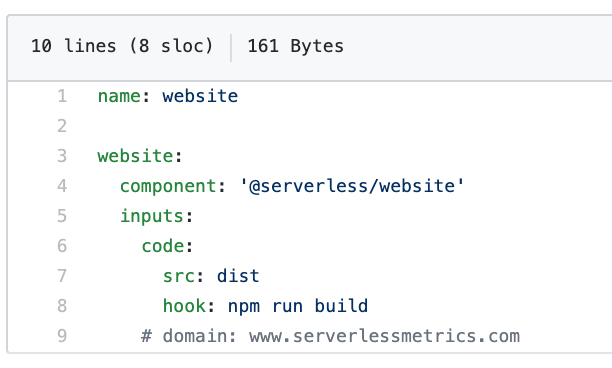
Task: Click line number 5
Action: point(62,216)
